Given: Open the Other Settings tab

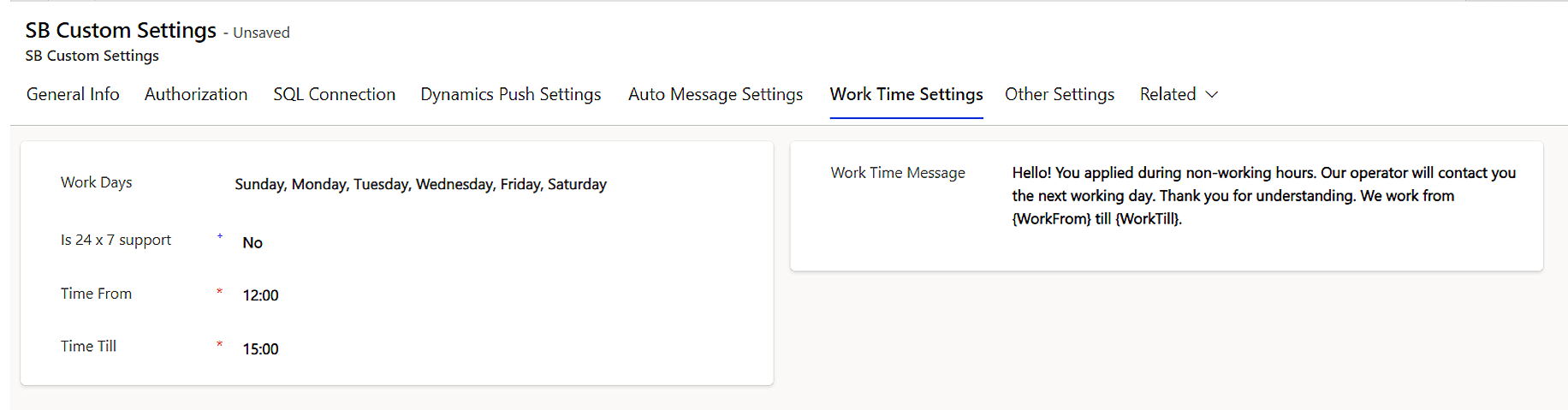Looking at the screenshot, I should click(1060, 94).
